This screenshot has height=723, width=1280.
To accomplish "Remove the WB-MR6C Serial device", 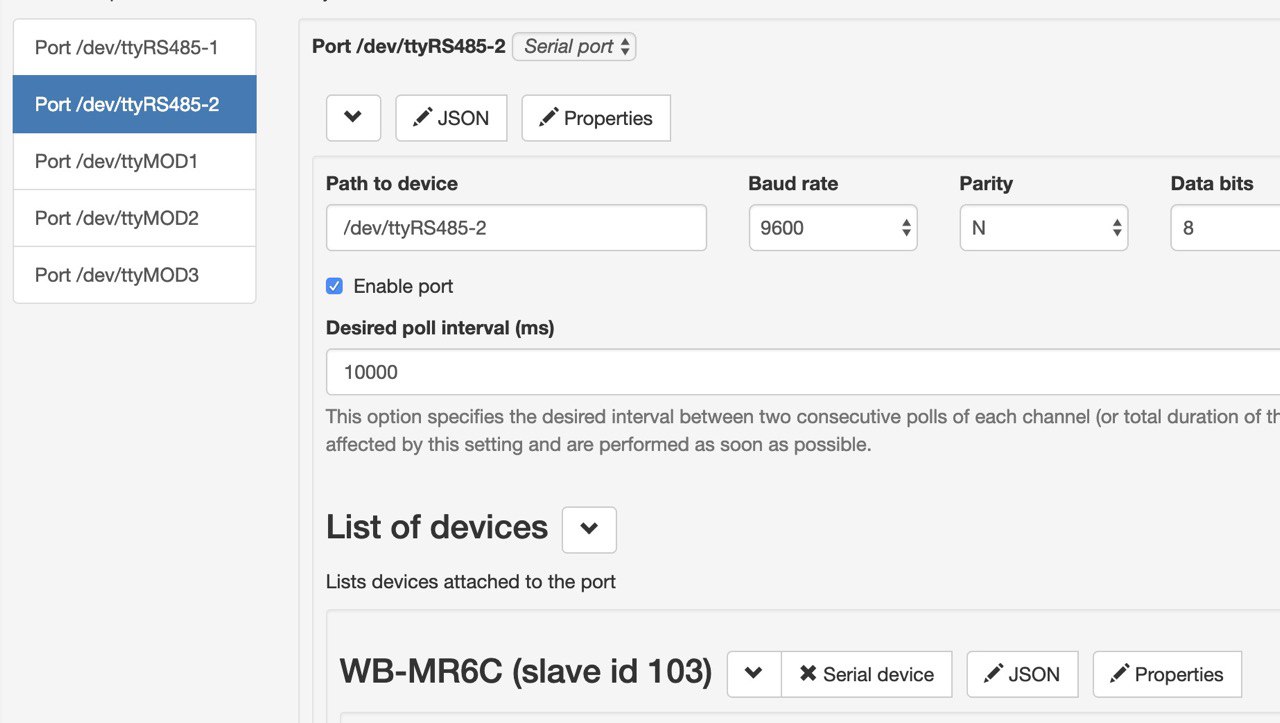I will [866, 675].
